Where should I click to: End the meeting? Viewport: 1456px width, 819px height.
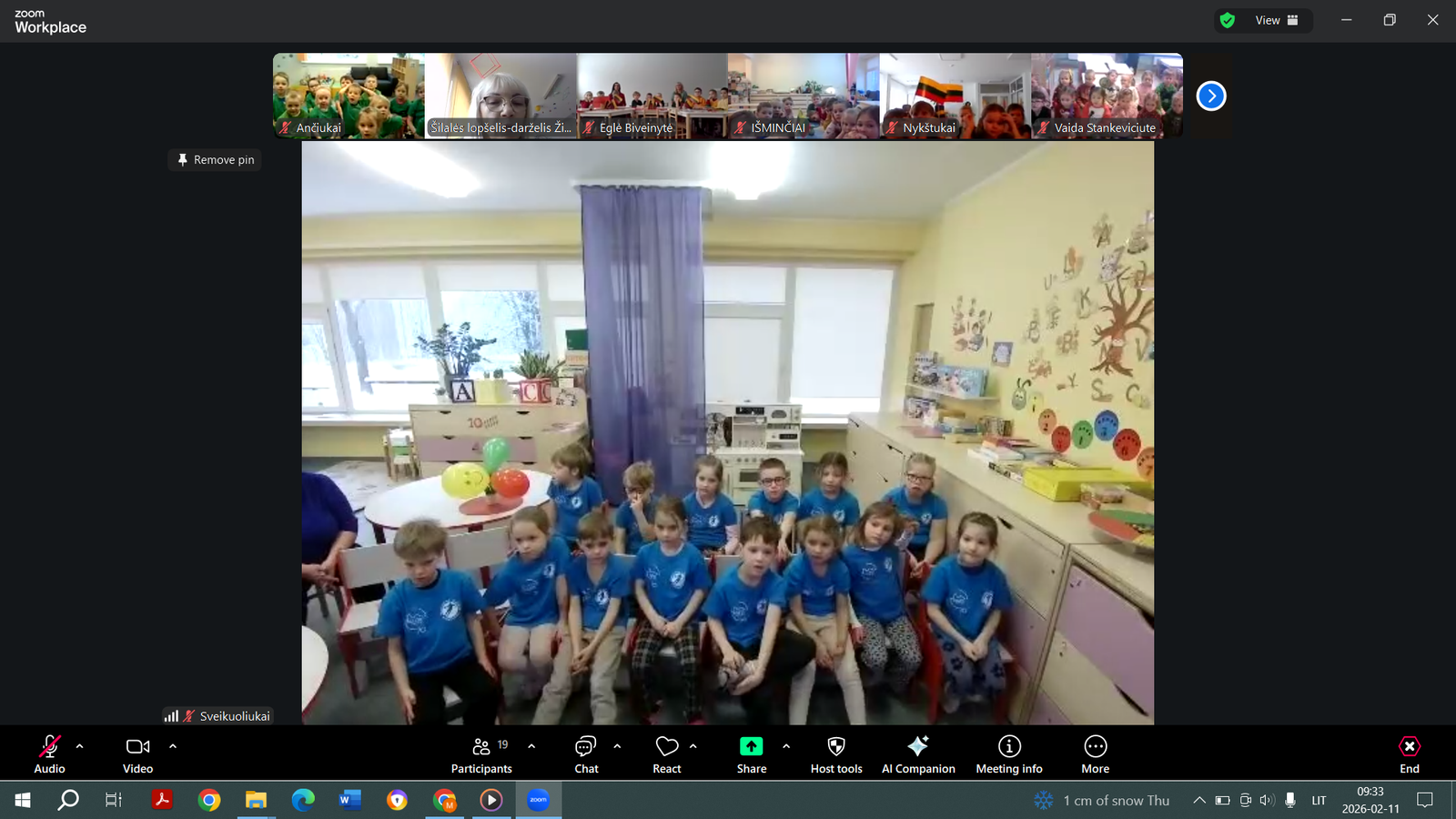coord(1409,754)
